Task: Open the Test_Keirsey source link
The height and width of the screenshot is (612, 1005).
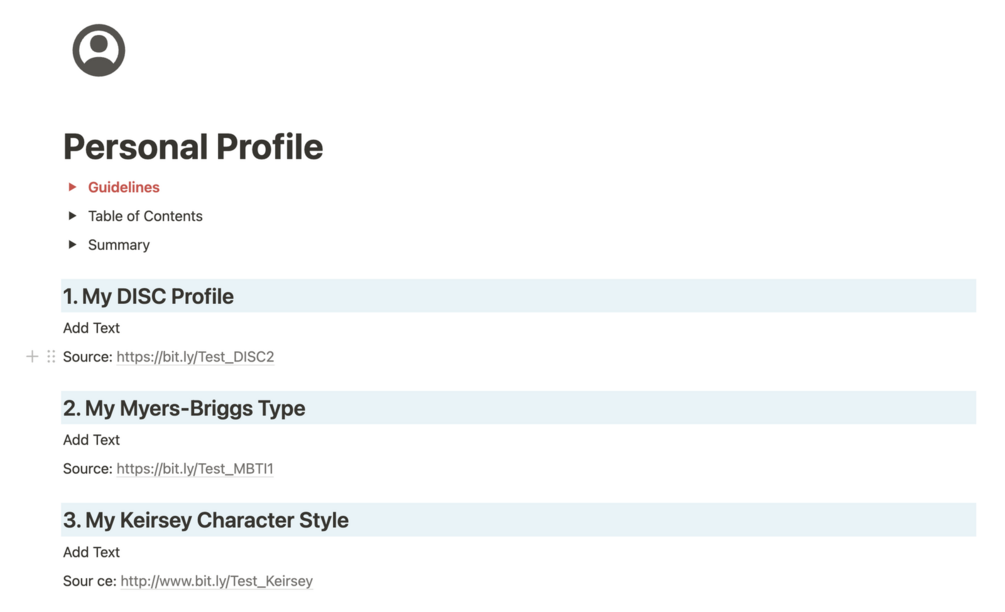Action: pos(217,581)
